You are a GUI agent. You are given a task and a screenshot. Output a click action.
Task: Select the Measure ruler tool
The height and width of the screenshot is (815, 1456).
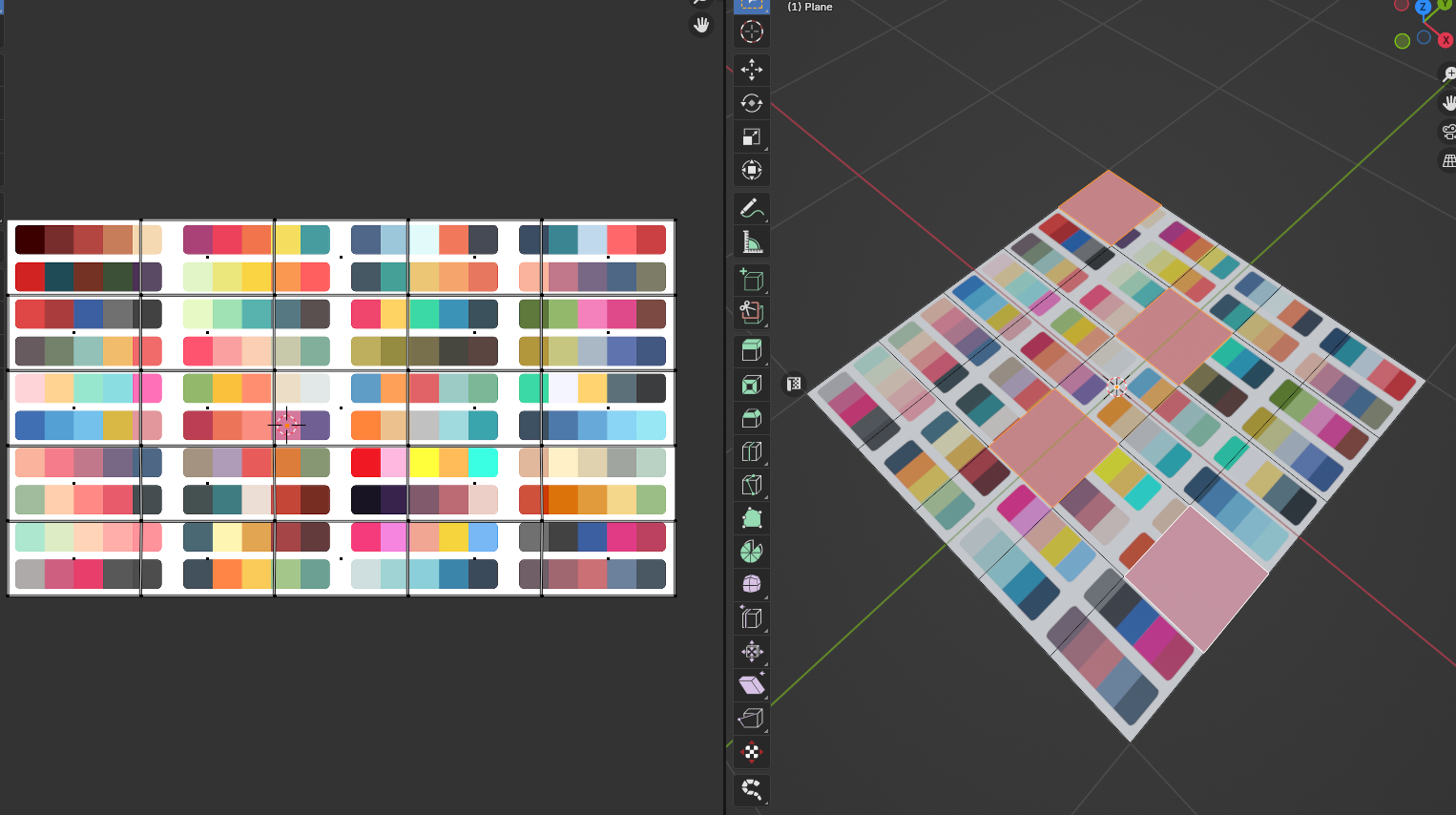tap(752, 241)
